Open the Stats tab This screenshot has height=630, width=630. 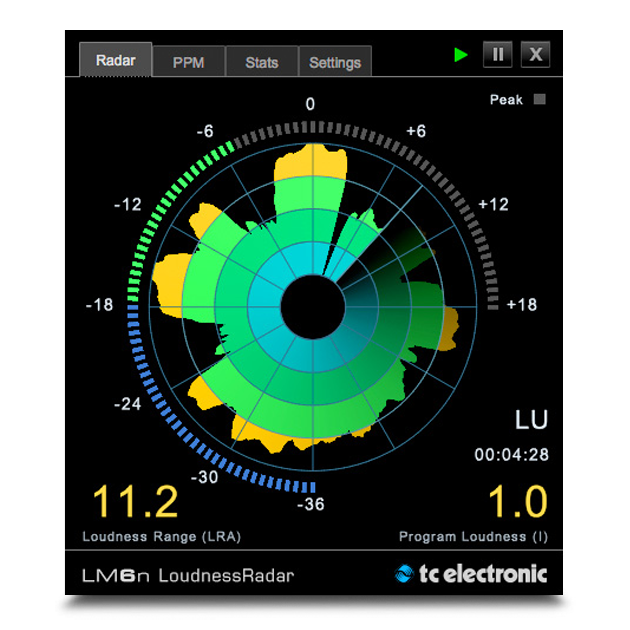[262, 61]
